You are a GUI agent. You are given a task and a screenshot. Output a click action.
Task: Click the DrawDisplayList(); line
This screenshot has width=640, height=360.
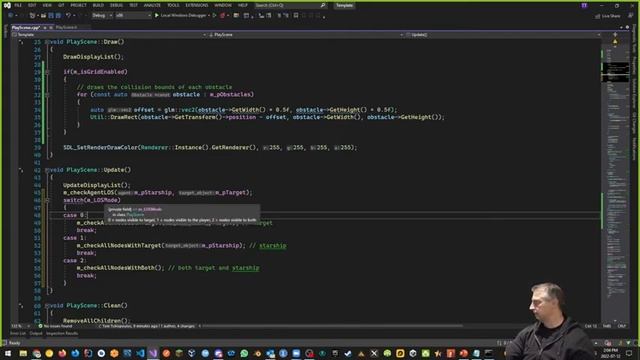[x=93, y=57]
